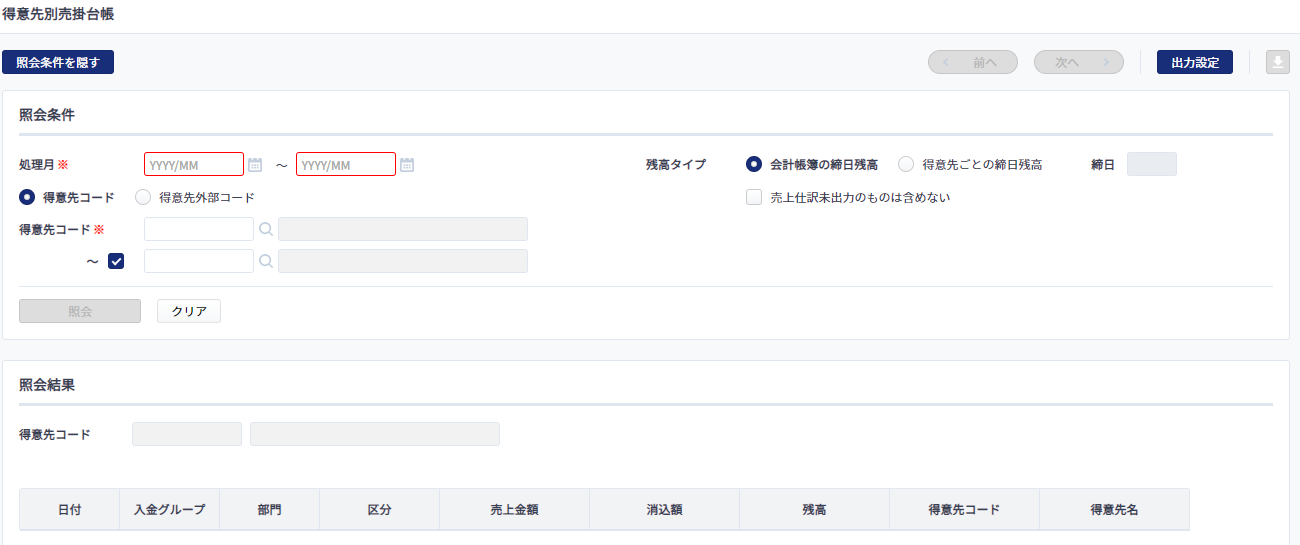
Task: Click the result 得意先コード code field
Action: (187, 434)
